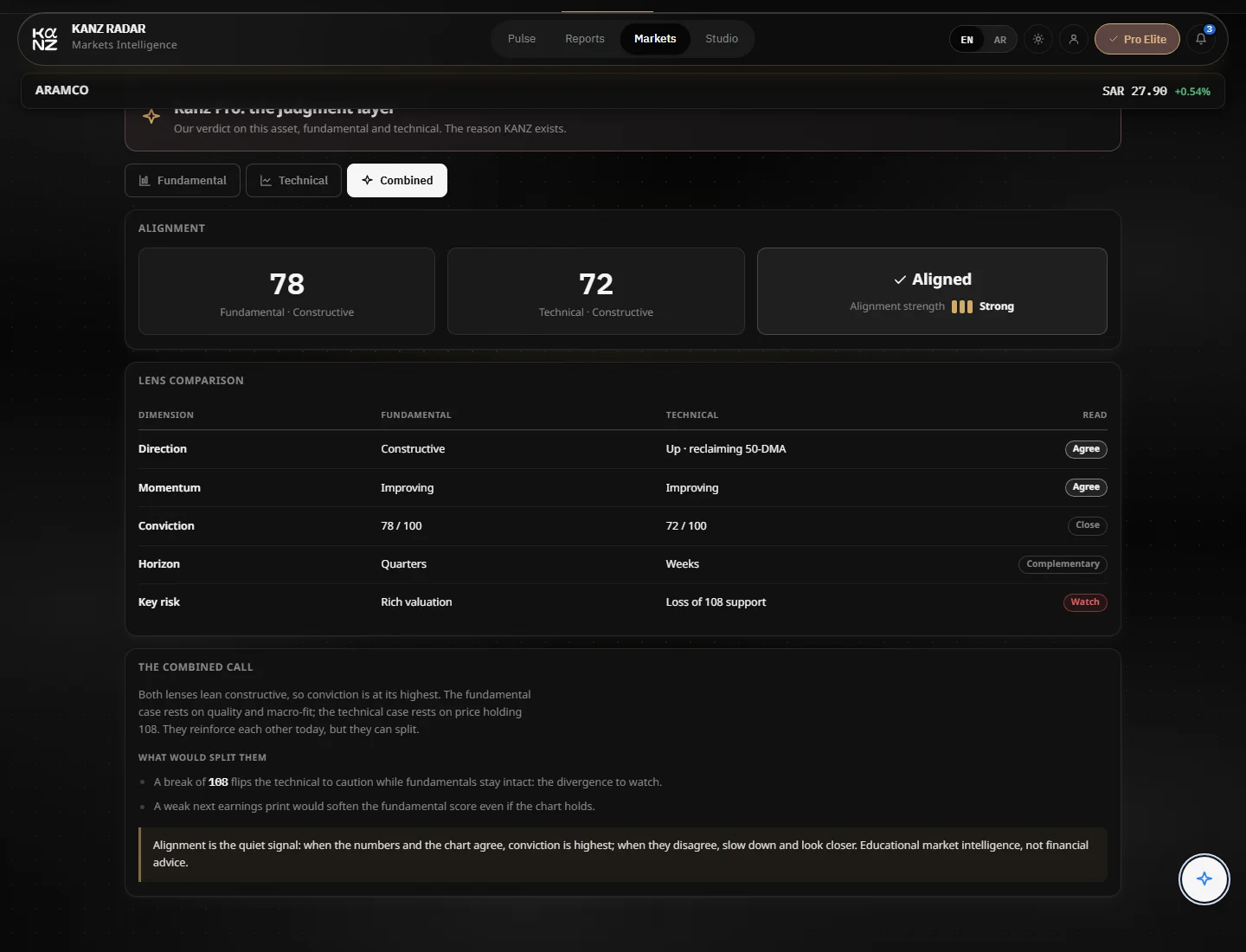Click the Kanz Pro sparkle icon
Screen dimensions: 1246x952
pos(151,116)
